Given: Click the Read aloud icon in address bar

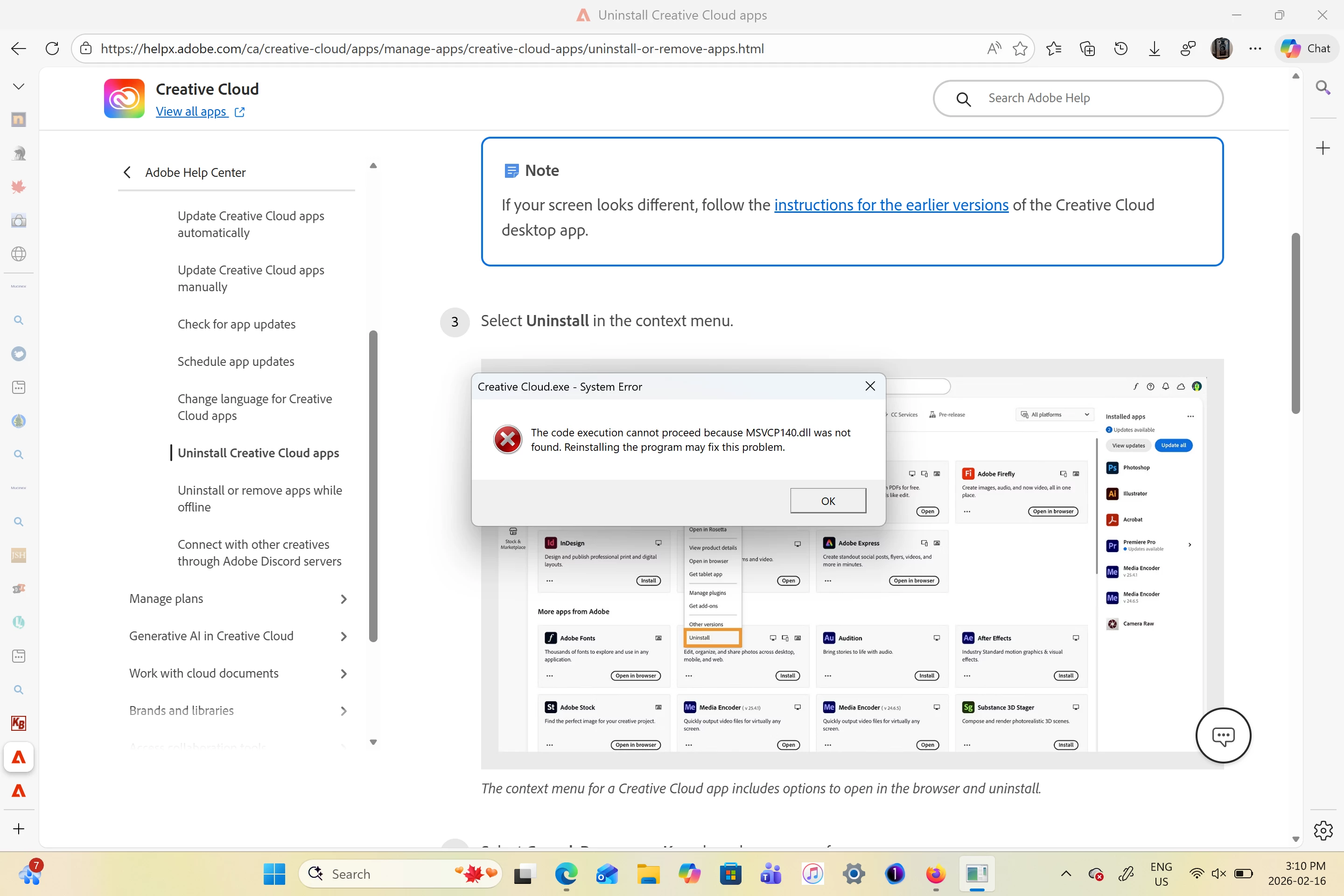Looking at the screenshot, I should pos(994,49).
